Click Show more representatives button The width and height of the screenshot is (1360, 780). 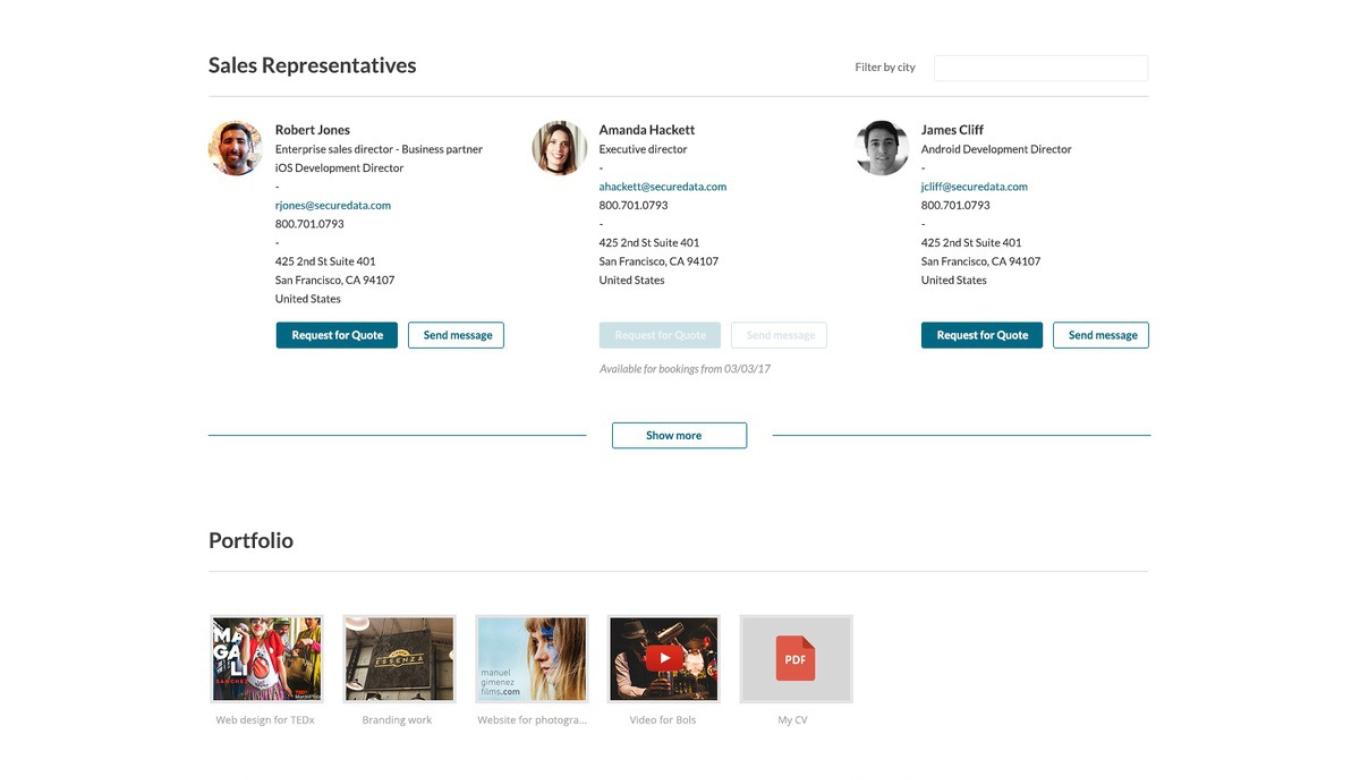[x=679, y=435]
